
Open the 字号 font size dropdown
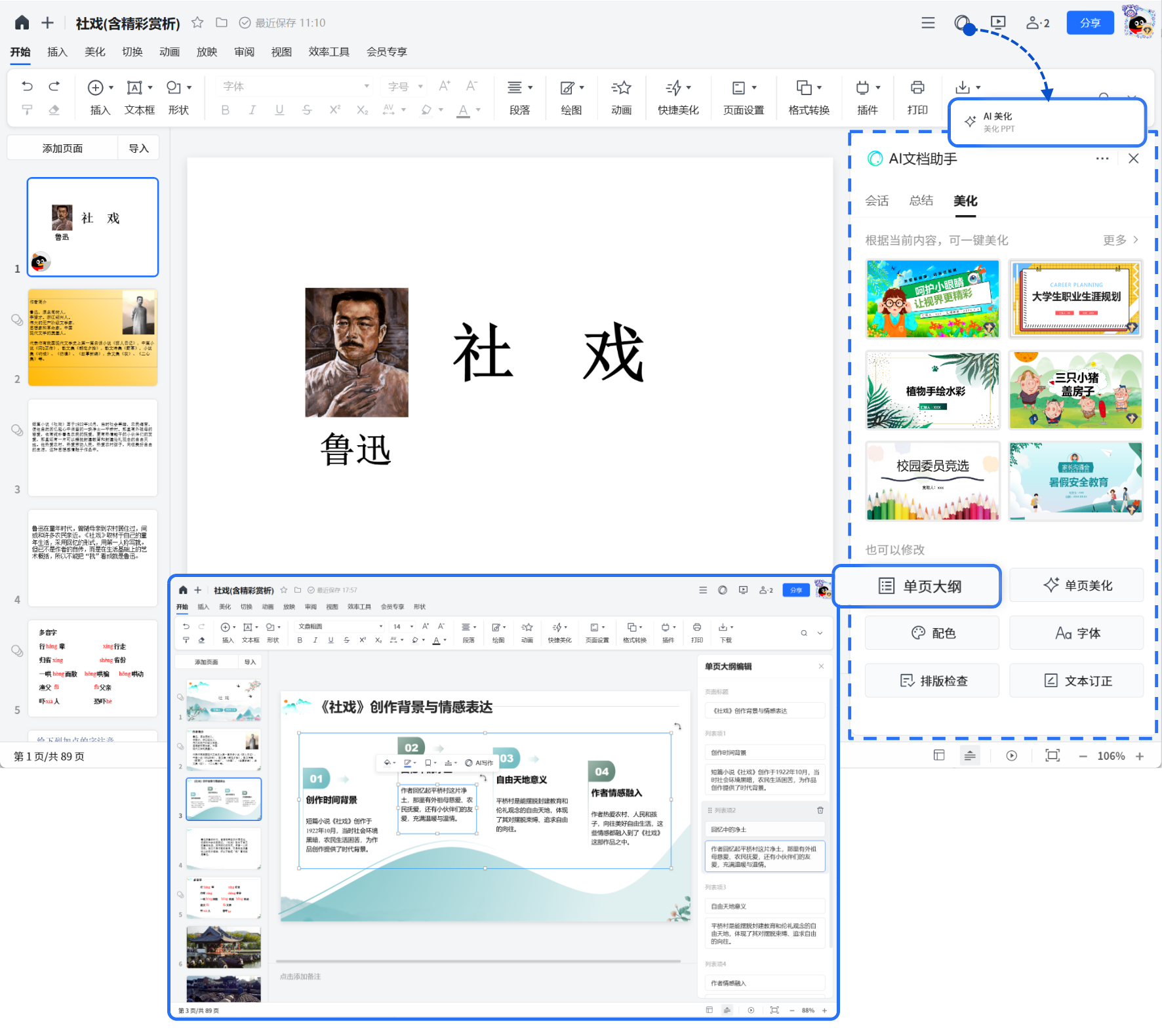click(403, 86)
